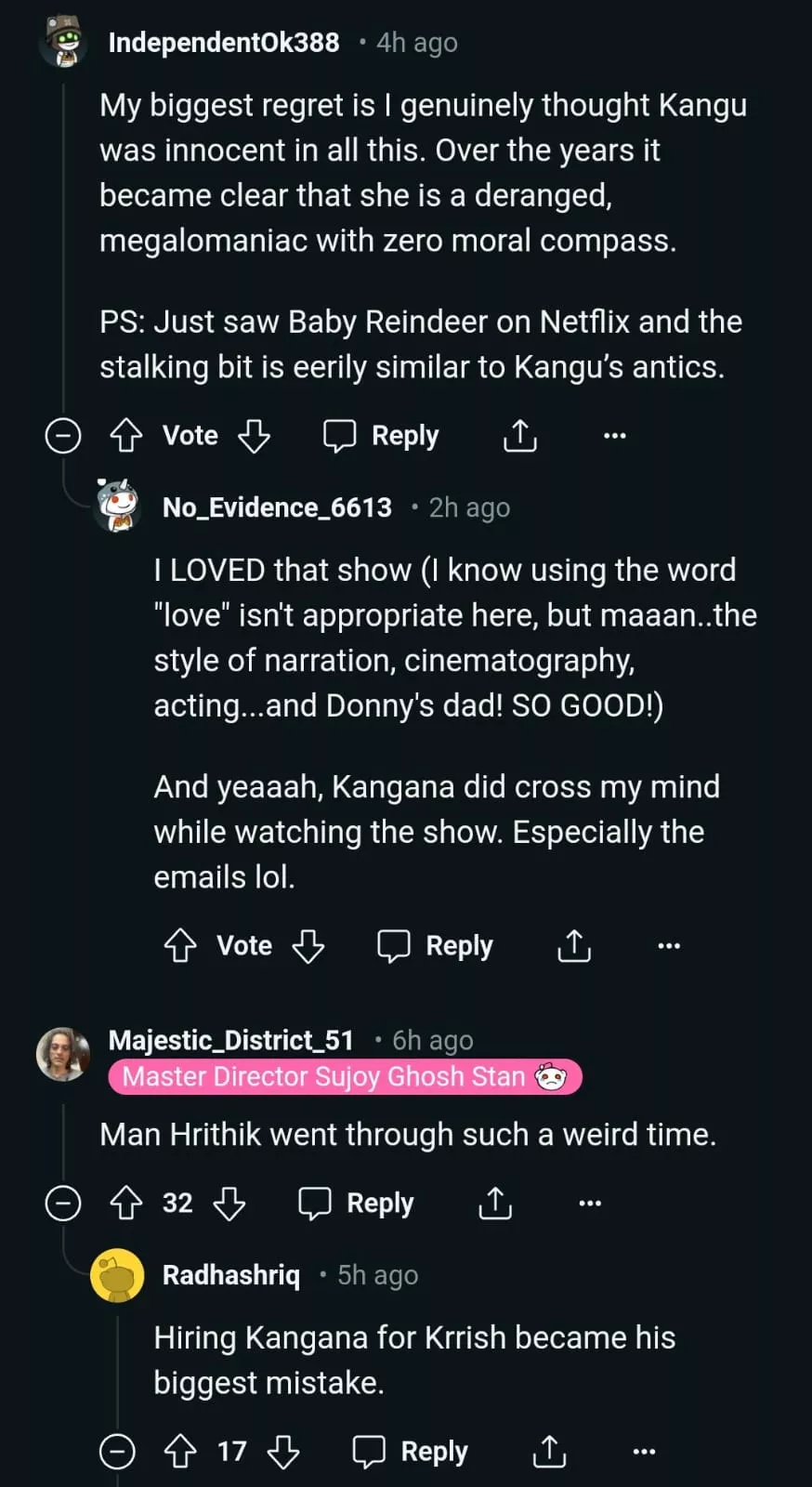Upvote Radhashriq's reply with 17 votes
812x1487 pixels.
pyautogui.click(x=180, y=1451)
